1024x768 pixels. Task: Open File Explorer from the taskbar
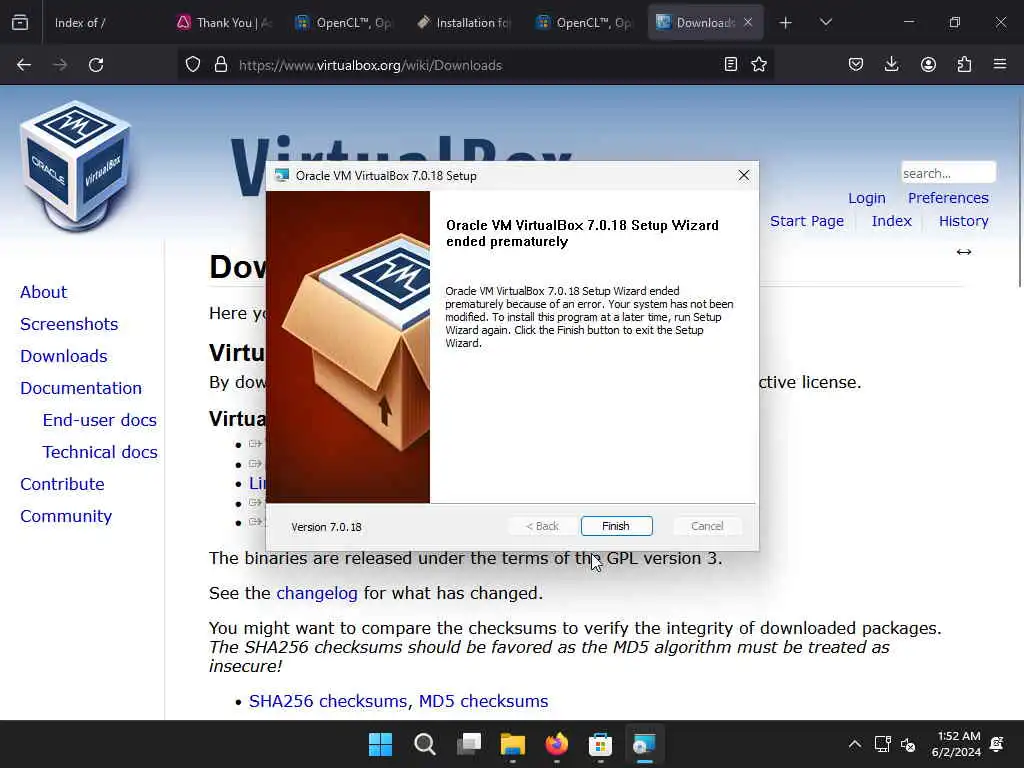coord(513,744)
